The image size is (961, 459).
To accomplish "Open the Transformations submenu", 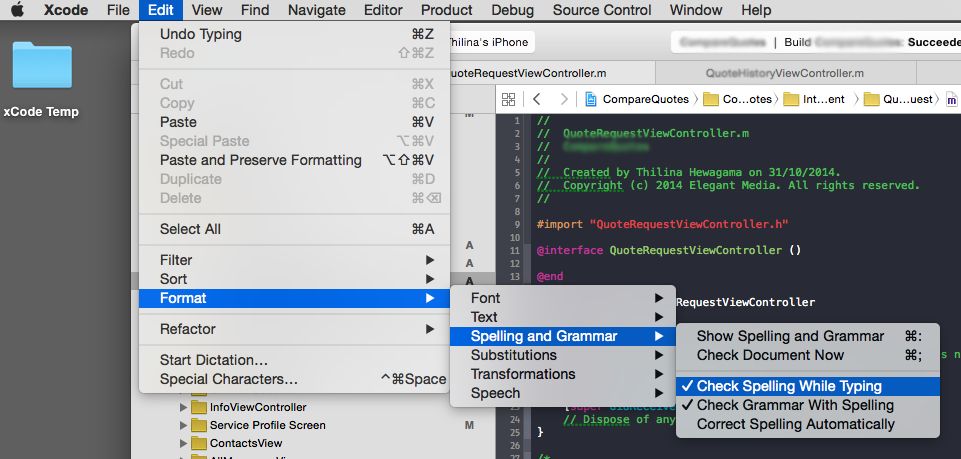I will click(x=563, y=374).
